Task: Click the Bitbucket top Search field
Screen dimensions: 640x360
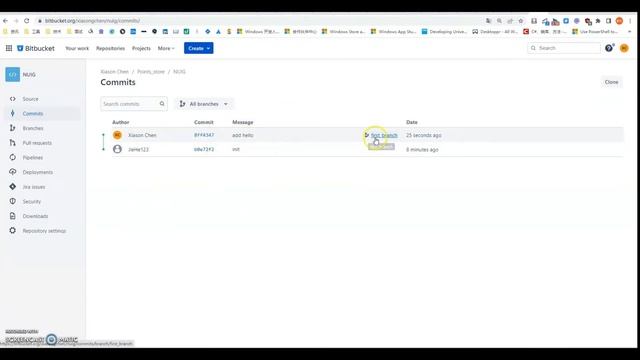Action: 564,48
